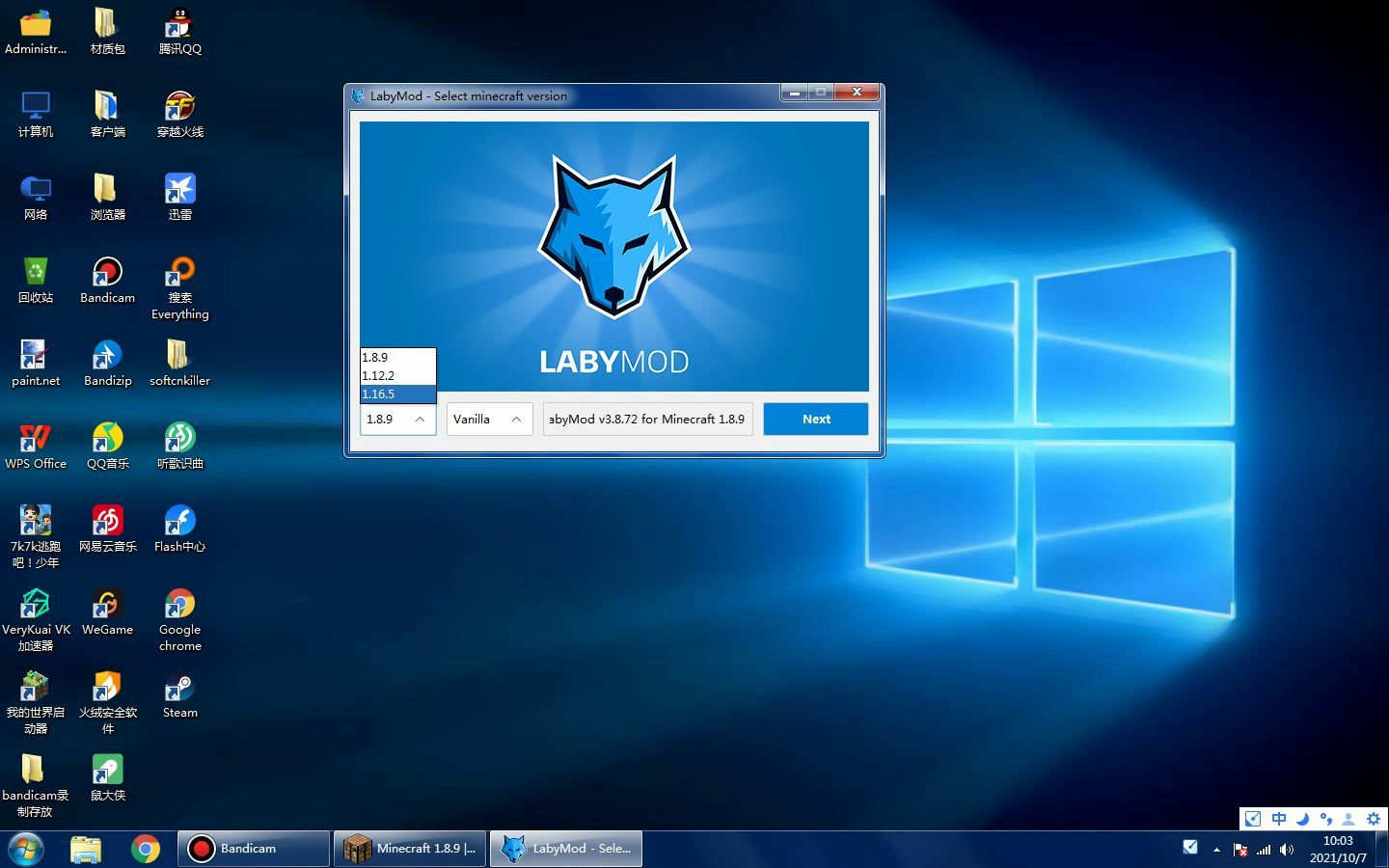
Task: Select the WeGame desktop shortcut
Action: point(107,612)
